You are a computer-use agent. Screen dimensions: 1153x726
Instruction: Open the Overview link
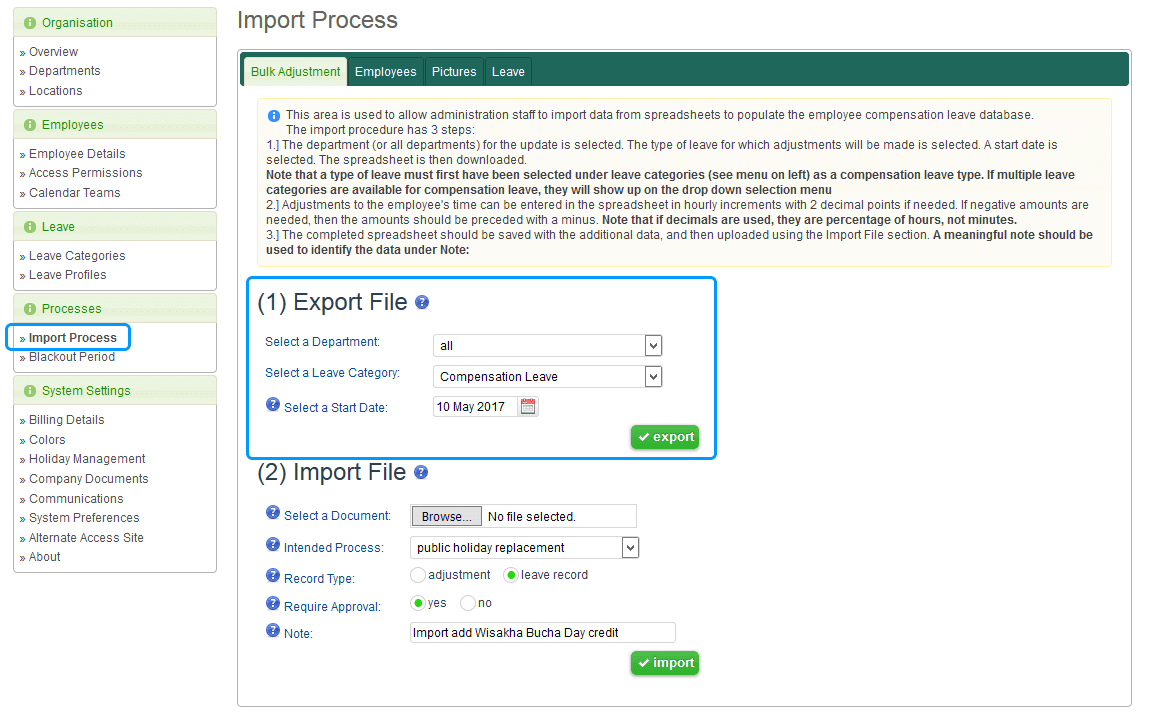53,52
